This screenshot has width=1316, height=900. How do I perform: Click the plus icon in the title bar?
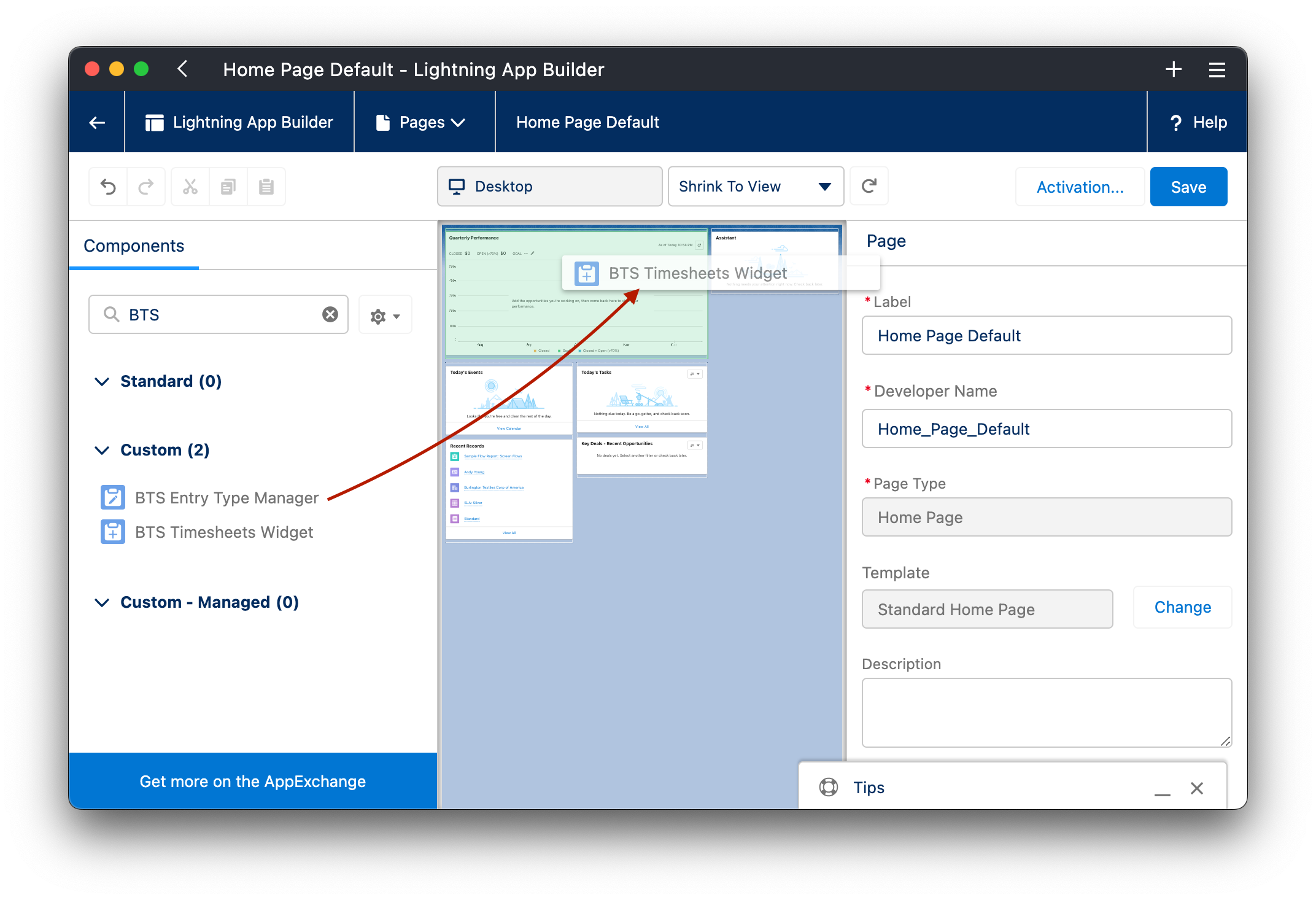pyautogui.click(x=1173, y=69)
